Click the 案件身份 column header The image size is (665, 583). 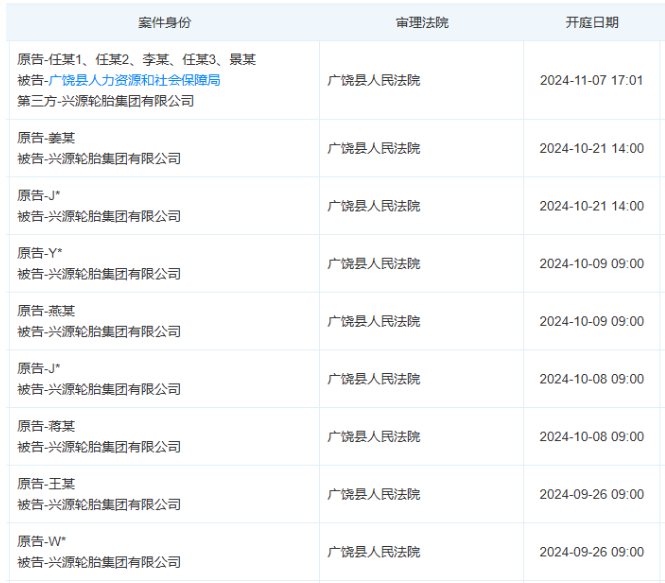click(x=164, y=22)
